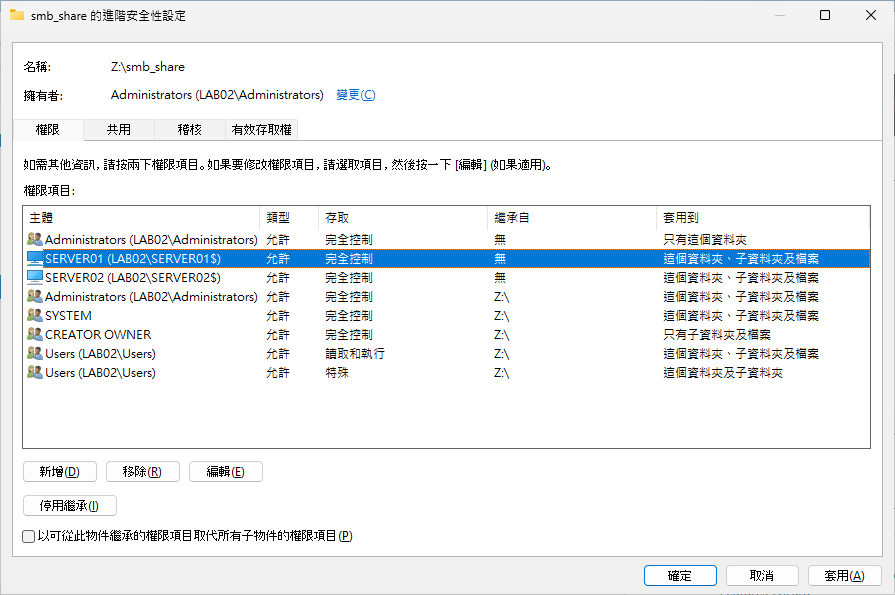Click the group icon of the Users 特殊 row
Image resolution: width=895 pixels, height=595 pixels.
[35, 372]
